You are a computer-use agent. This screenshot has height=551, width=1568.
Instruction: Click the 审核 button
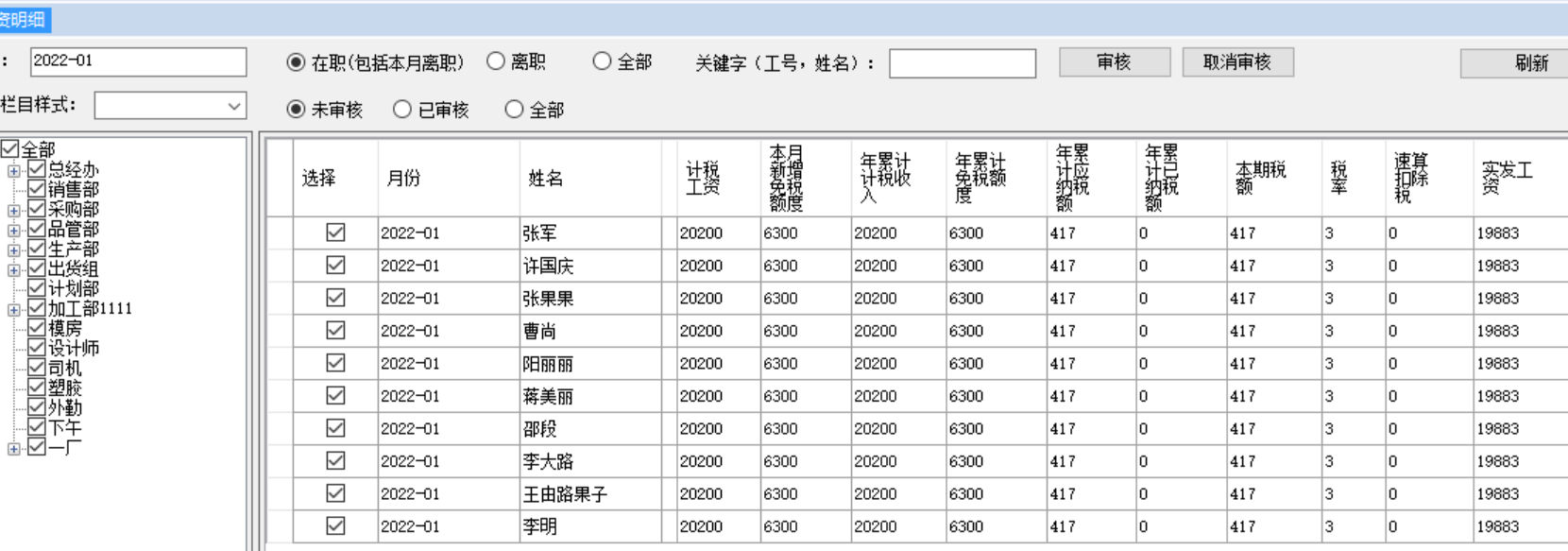click(1114, 62)
